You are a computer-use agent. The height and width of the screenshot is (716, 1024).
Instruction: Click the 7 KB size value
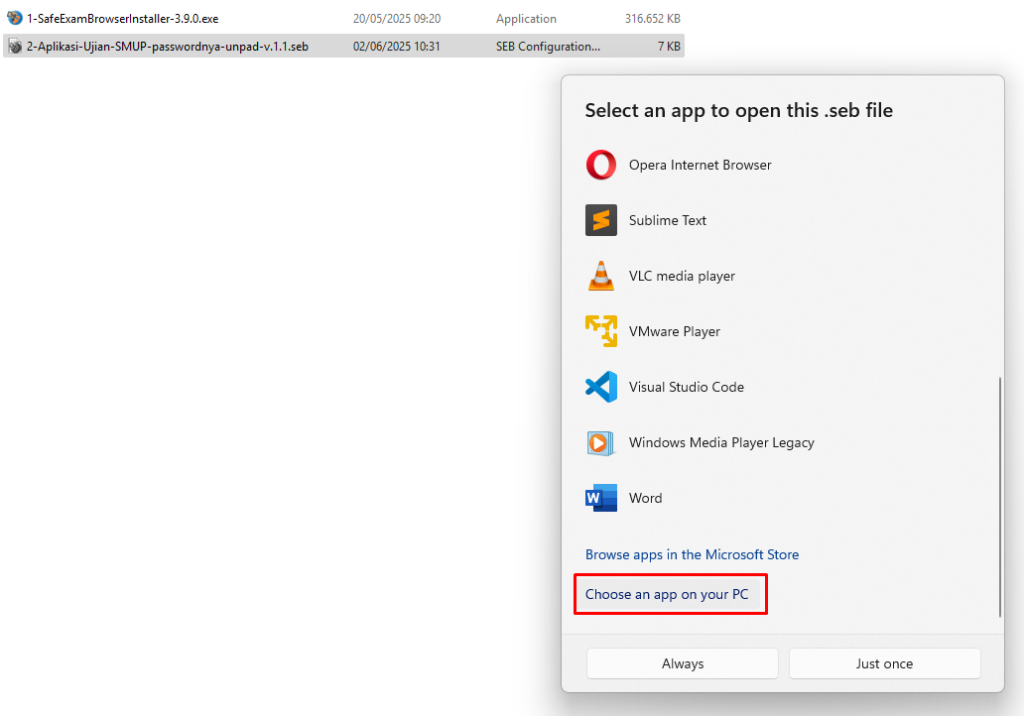pyautogui.click(x=669, y=46)
